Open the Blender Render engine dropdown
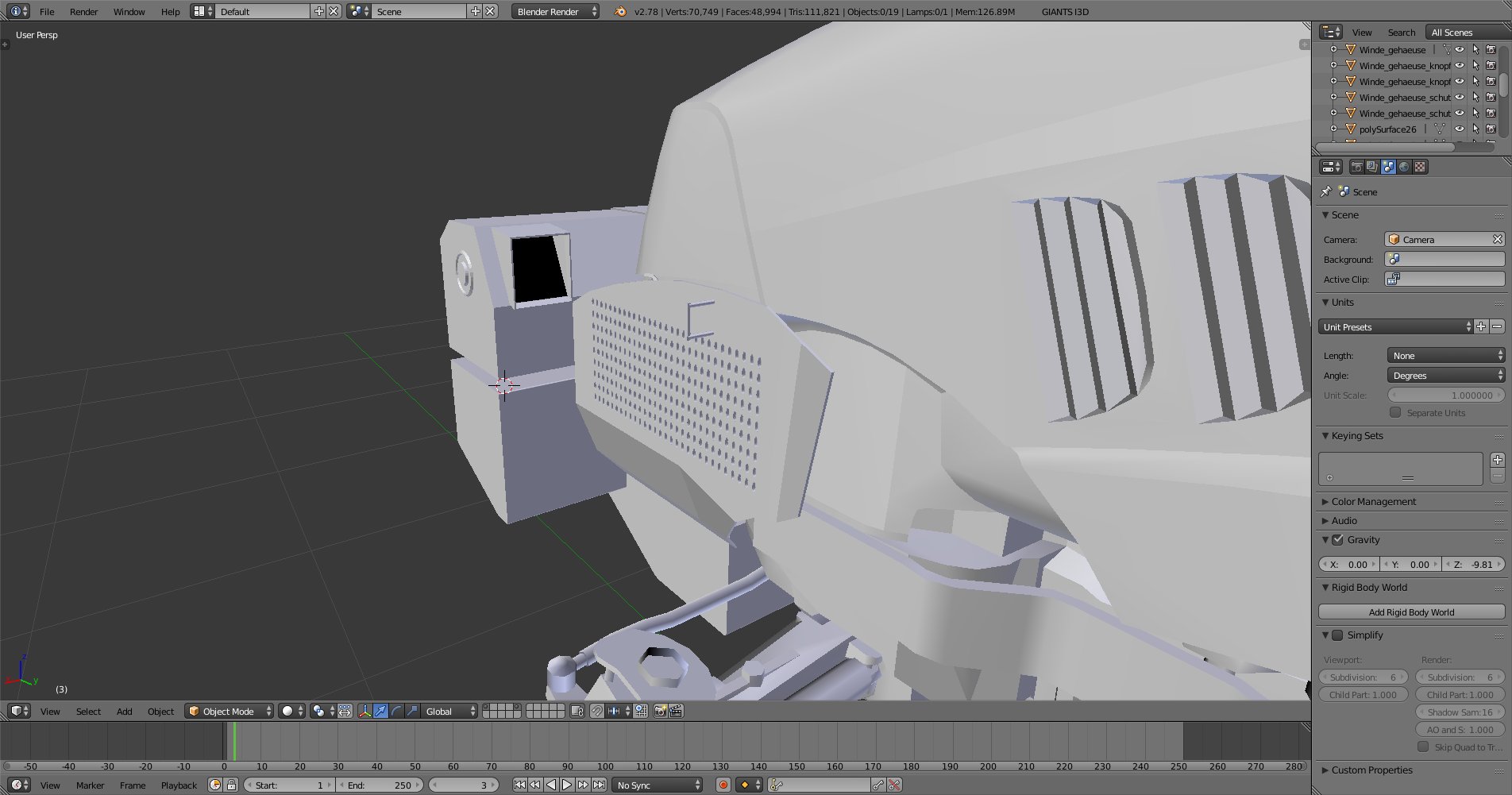The image size is (1512, 795). [554, 11]
